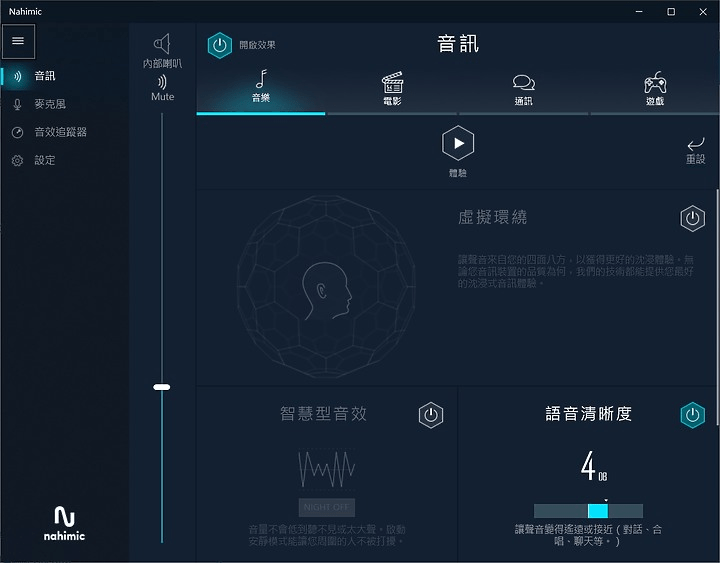
Task: Open 音效追蹤器 in the sidebar
Action: (60, 132)
